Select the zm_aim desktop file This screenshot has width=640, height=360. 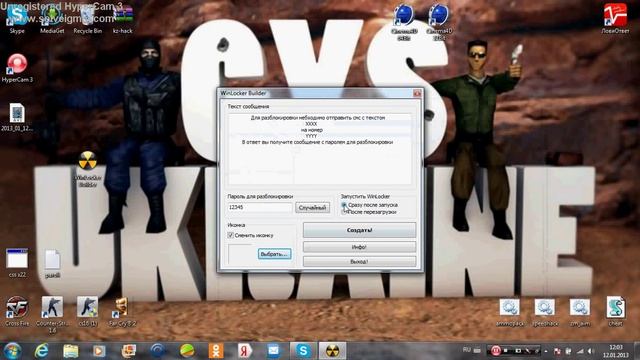pos(580,313)
